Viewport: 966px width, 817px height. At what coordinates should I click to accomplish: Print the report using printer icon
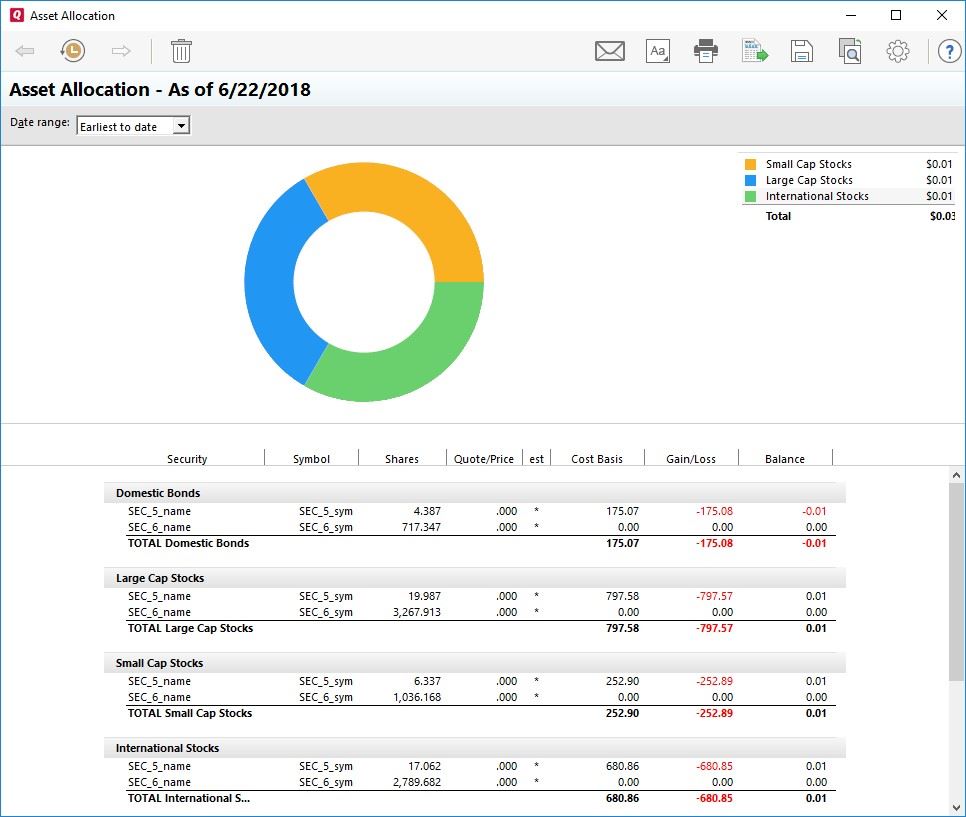click(x=706, y=51)
